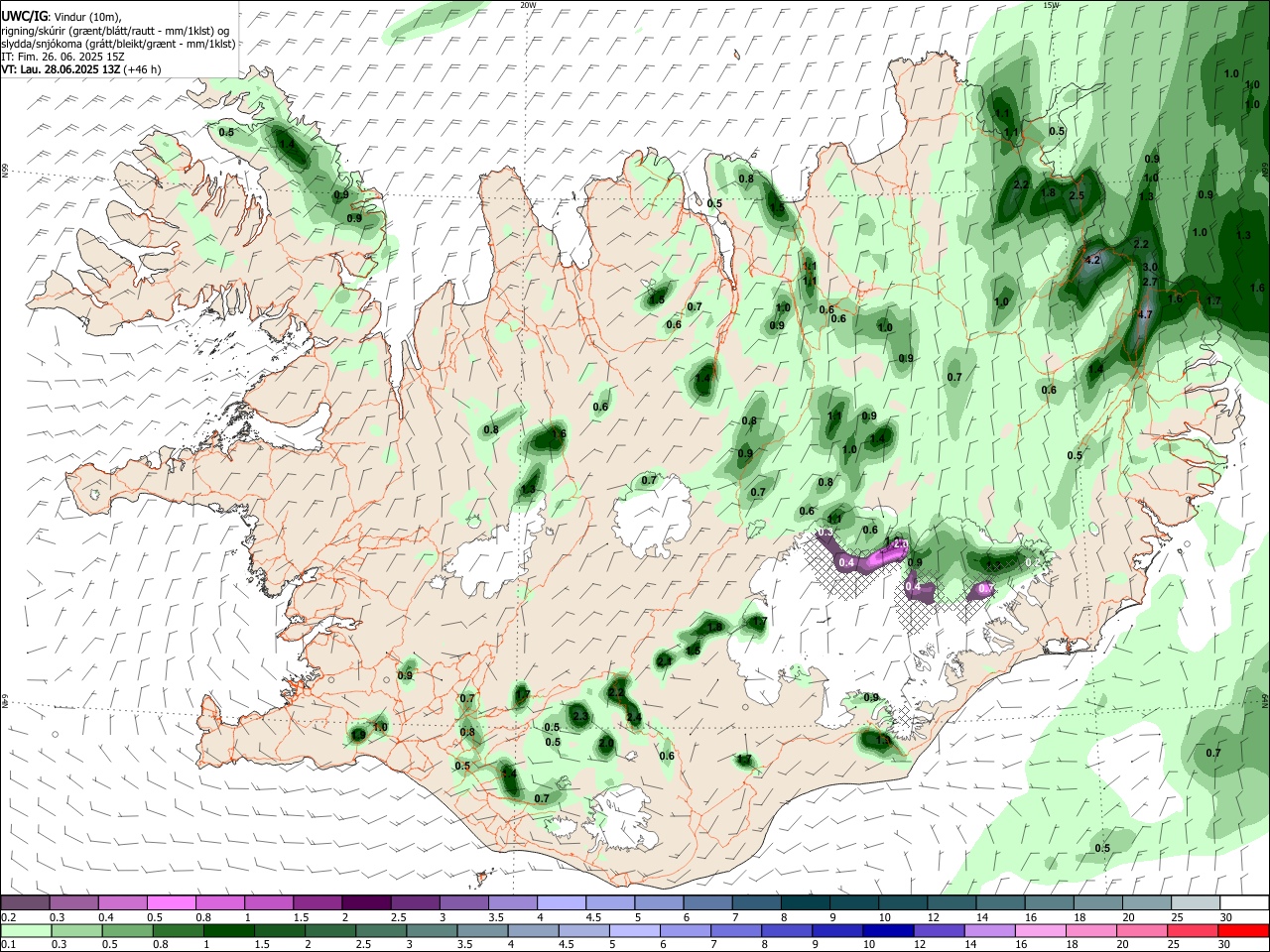This screenshot has width=1270, height=952.
Task: Select the light pink 16 mm rain legend swatch
Action: (1041, 930)
